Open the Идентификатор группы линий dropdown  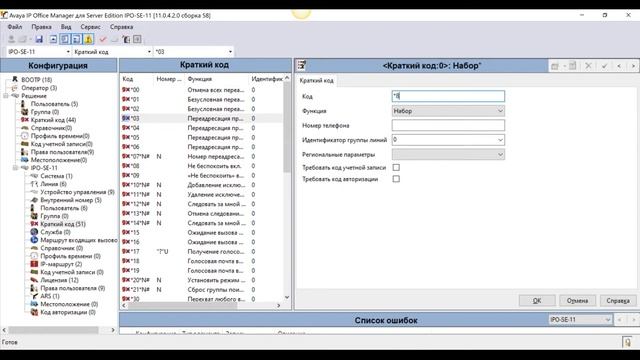click(500, 140)
